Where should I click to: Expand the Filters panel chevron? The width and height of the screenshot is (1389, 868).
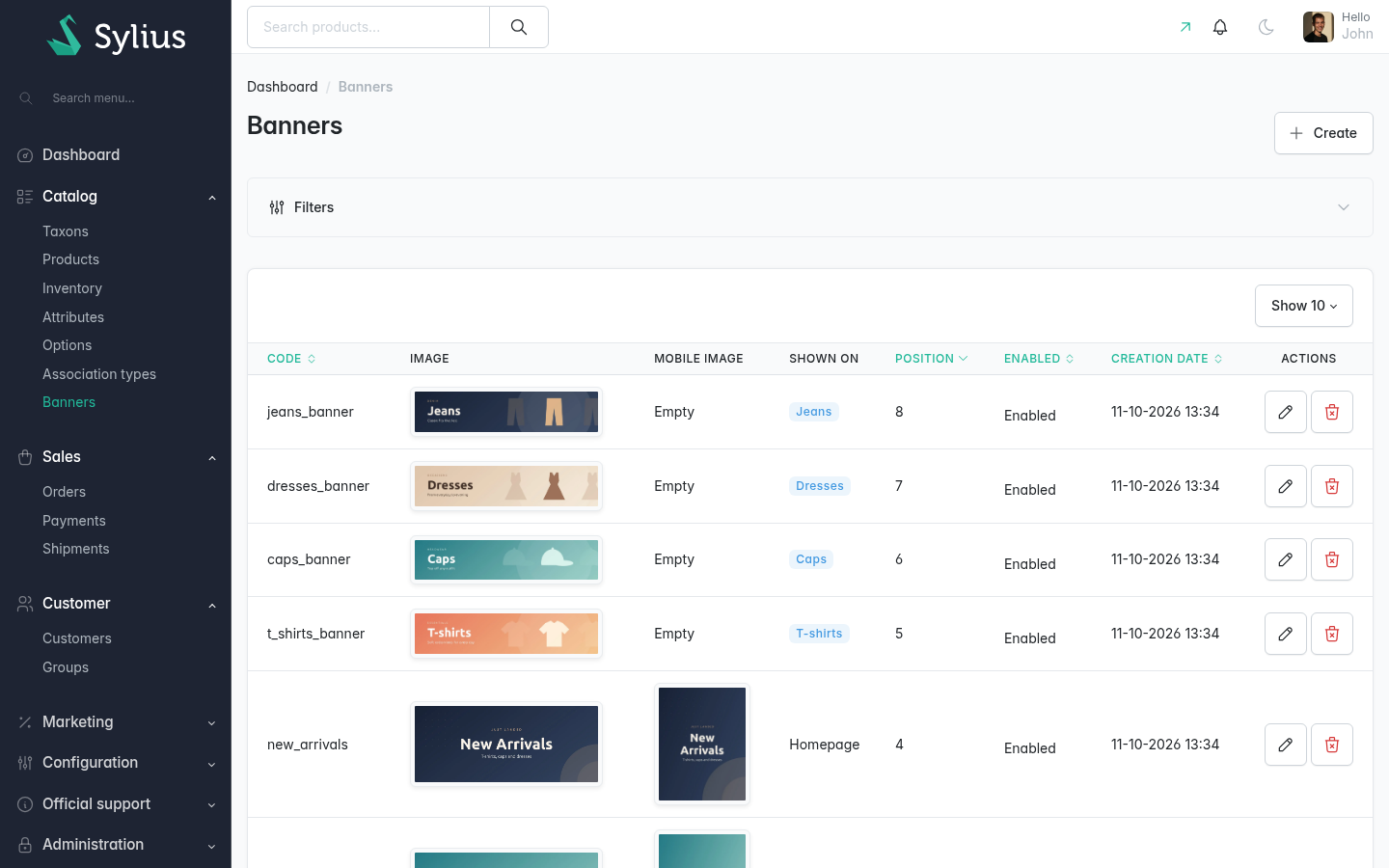[1344, 207]
